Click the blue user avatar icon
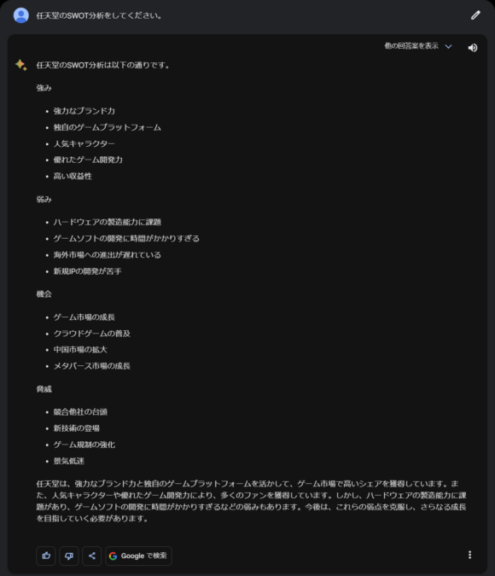This screenshot has width=495, height=576. pos(21,15)
